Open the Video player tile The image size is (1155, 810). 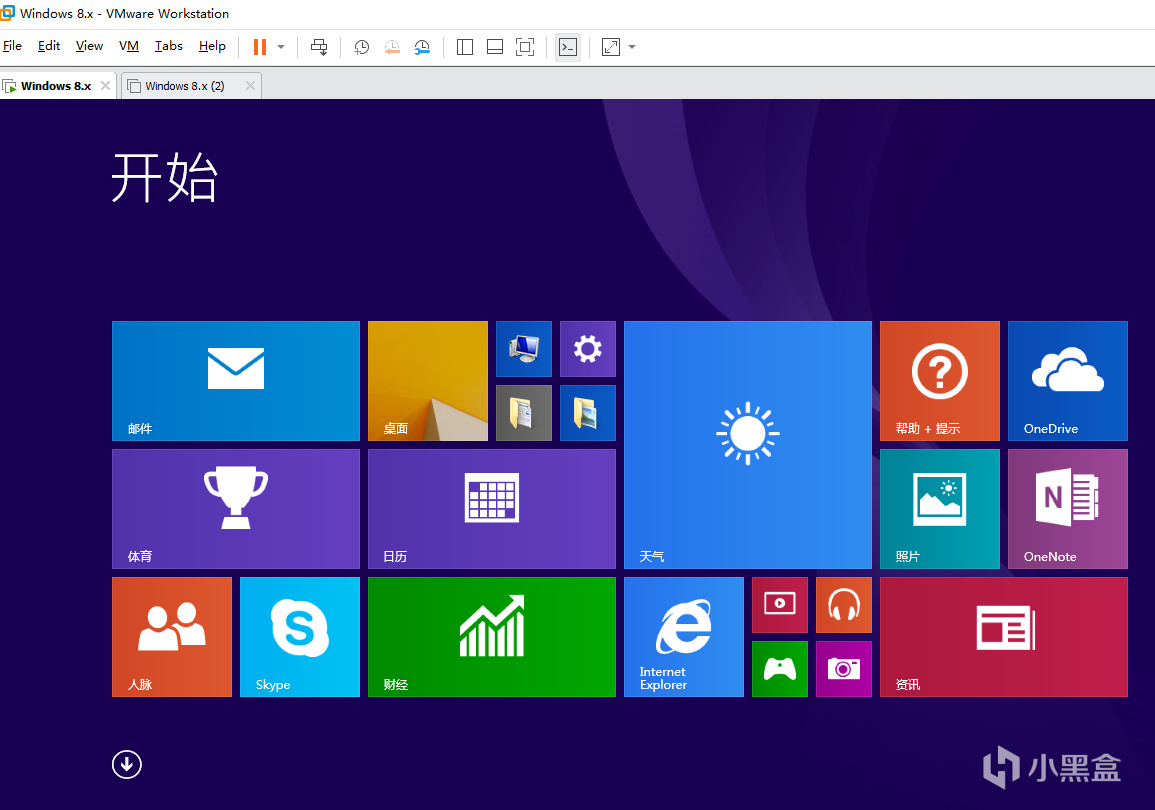point(779,605)
